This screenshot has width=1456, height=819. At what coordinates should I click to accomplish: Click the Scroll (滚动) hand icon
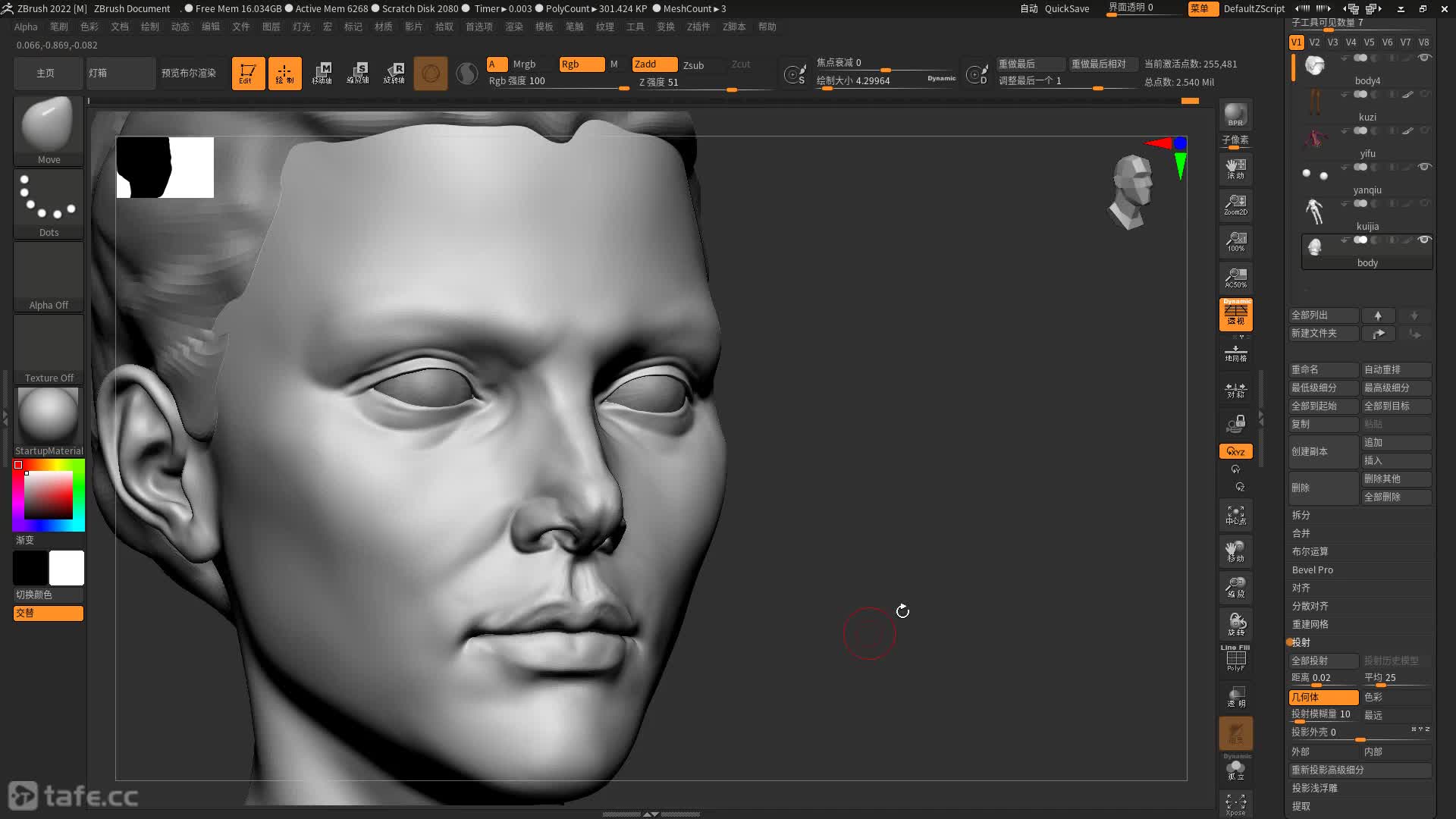[1235, 168]
